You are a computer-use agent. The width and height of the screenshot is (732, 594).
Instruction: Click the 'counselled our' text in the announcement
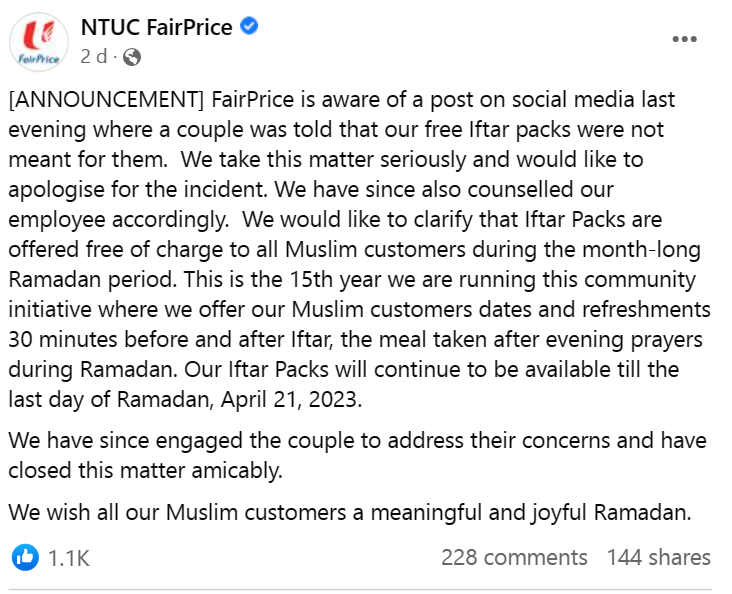tap(540, 190)
